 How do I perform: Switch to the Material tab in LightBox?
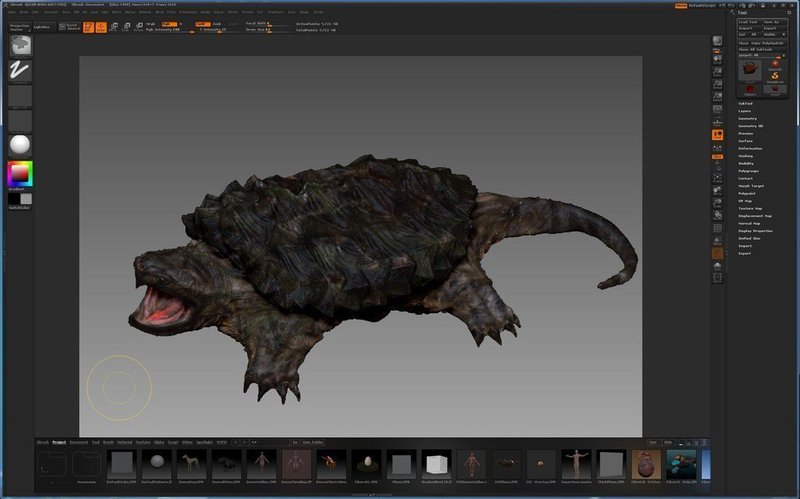(x=124, y=442)
